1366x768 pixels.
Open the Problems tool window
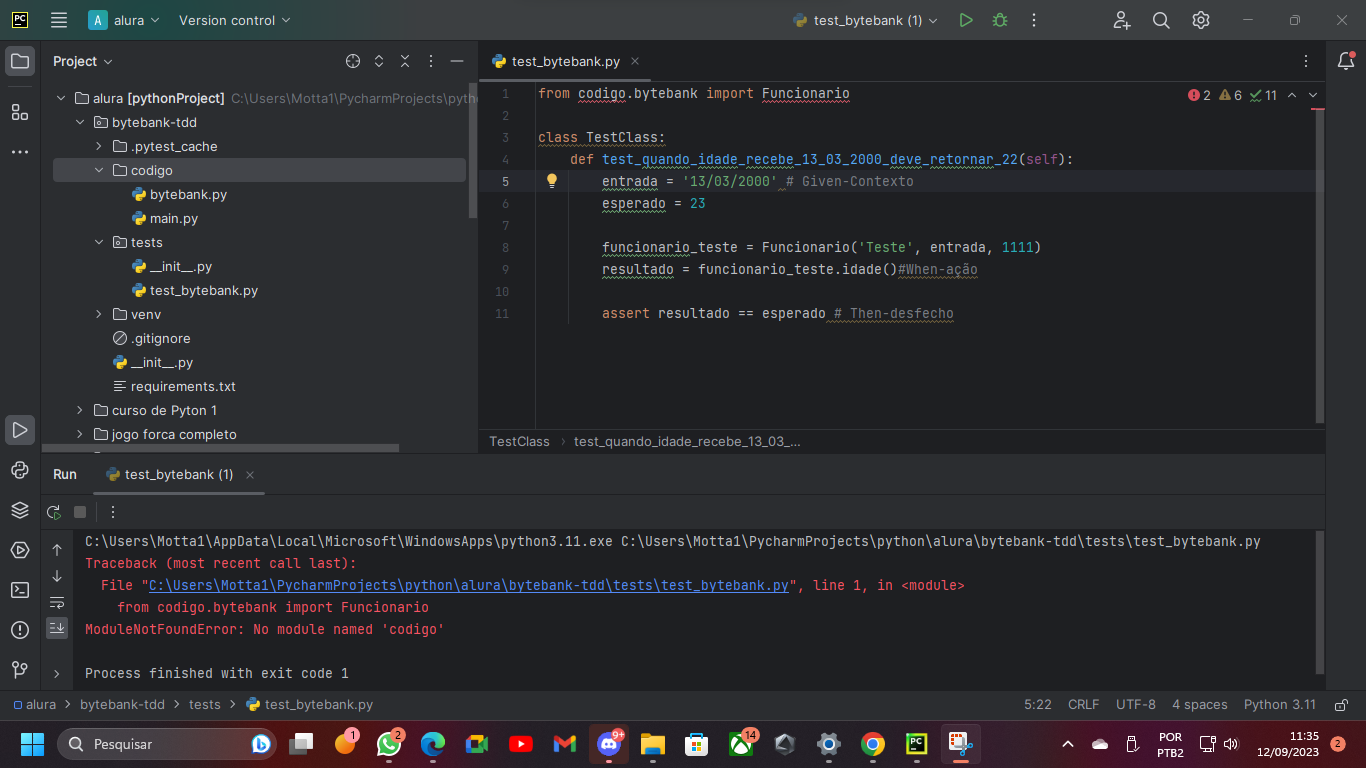20,630
